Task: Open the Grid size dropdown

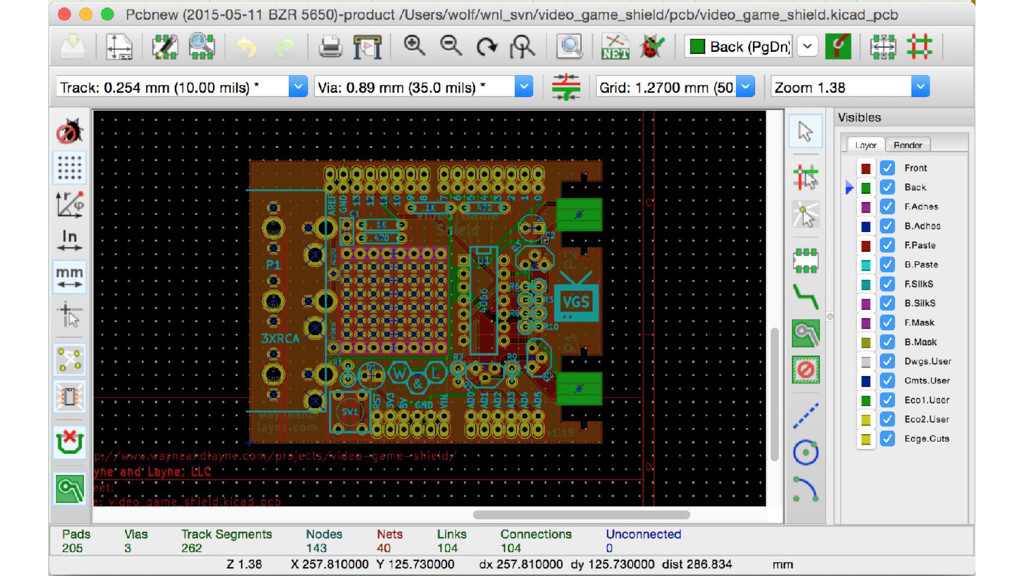Action: (x=745, y=87)
